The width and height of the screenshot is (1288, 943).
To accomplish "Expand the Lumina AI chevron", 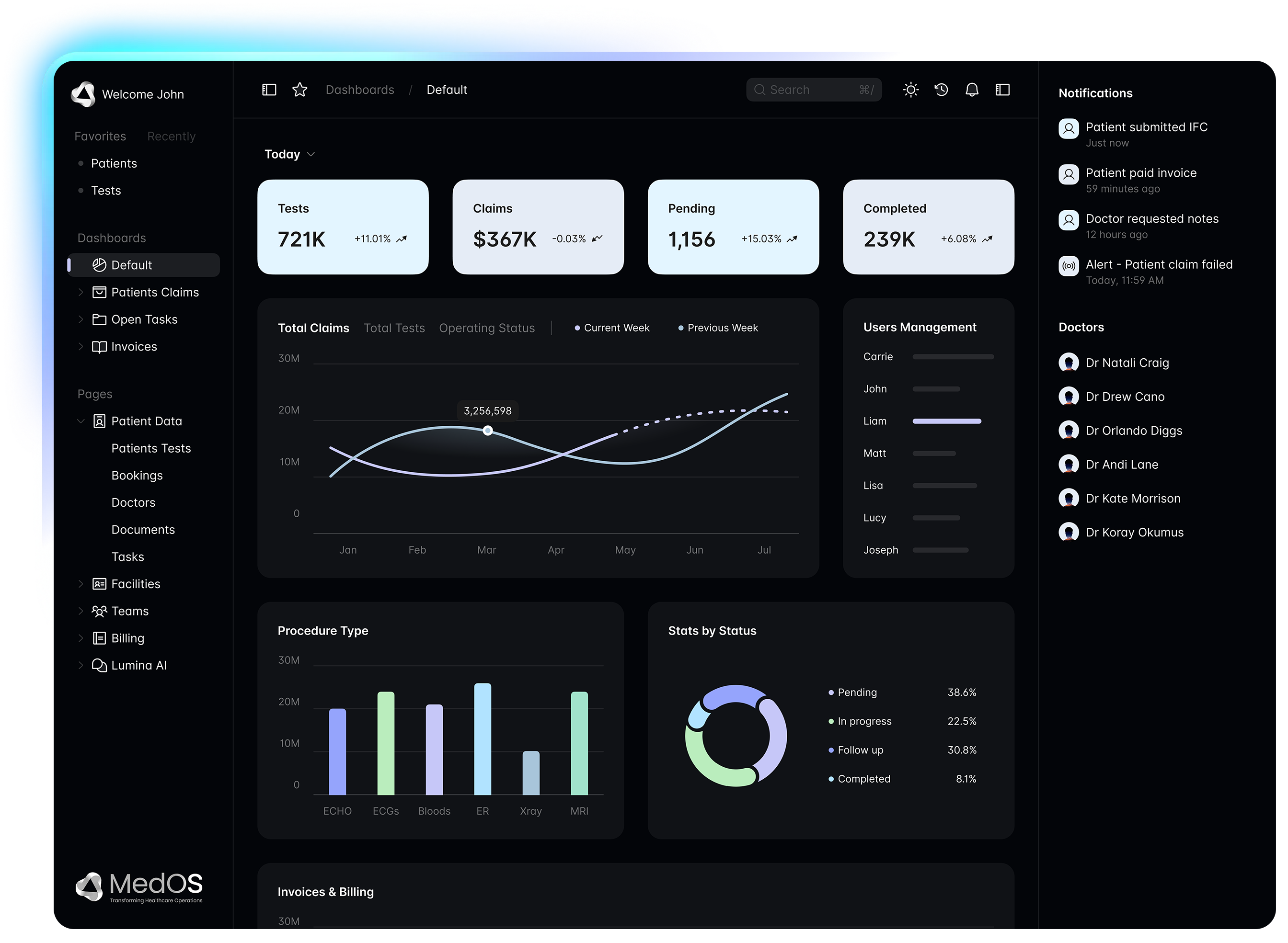I will coord(80,666).
